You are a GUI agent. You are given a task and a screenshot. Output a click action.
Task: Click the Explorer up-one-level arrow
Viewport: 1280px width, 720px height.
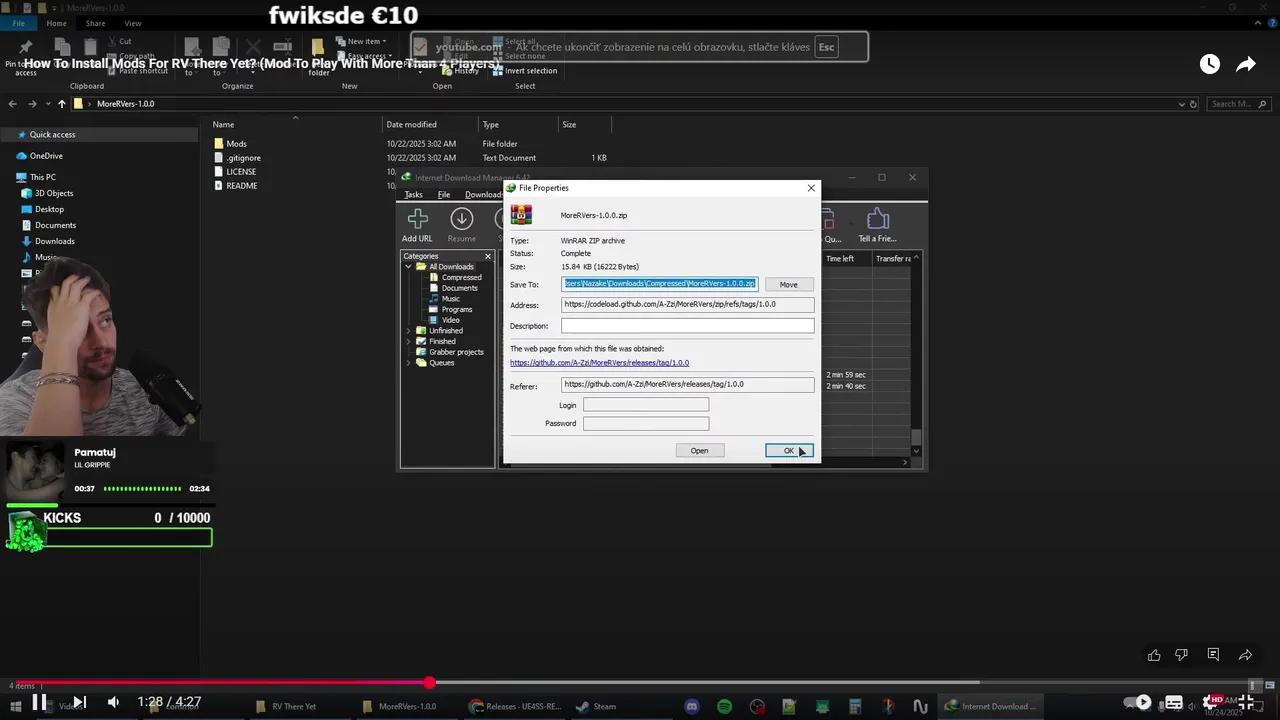[62, 104]
